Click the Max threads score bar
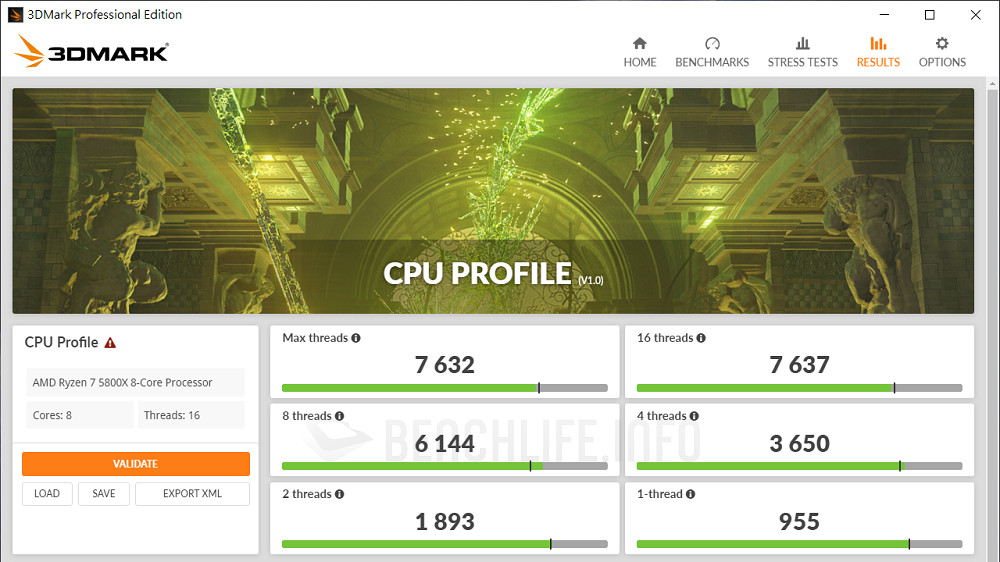 click(445, 388)
